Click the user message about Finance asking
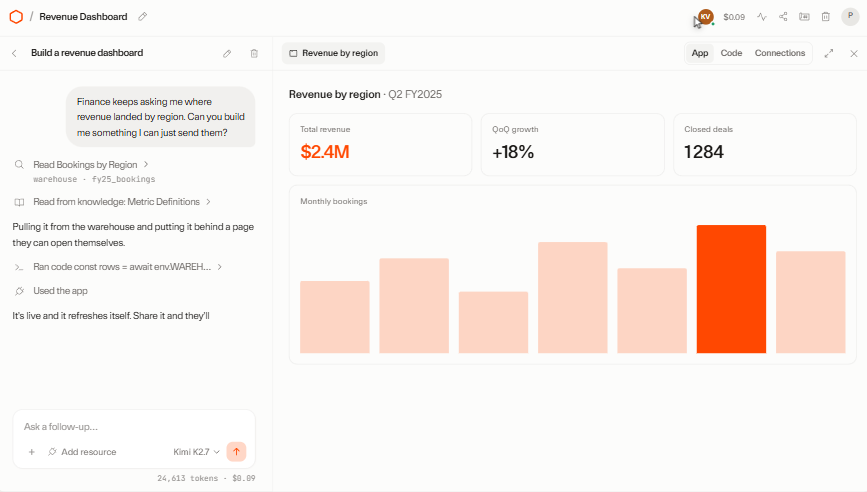This screenshot has width=867, height=492. [x=160, y=117]
